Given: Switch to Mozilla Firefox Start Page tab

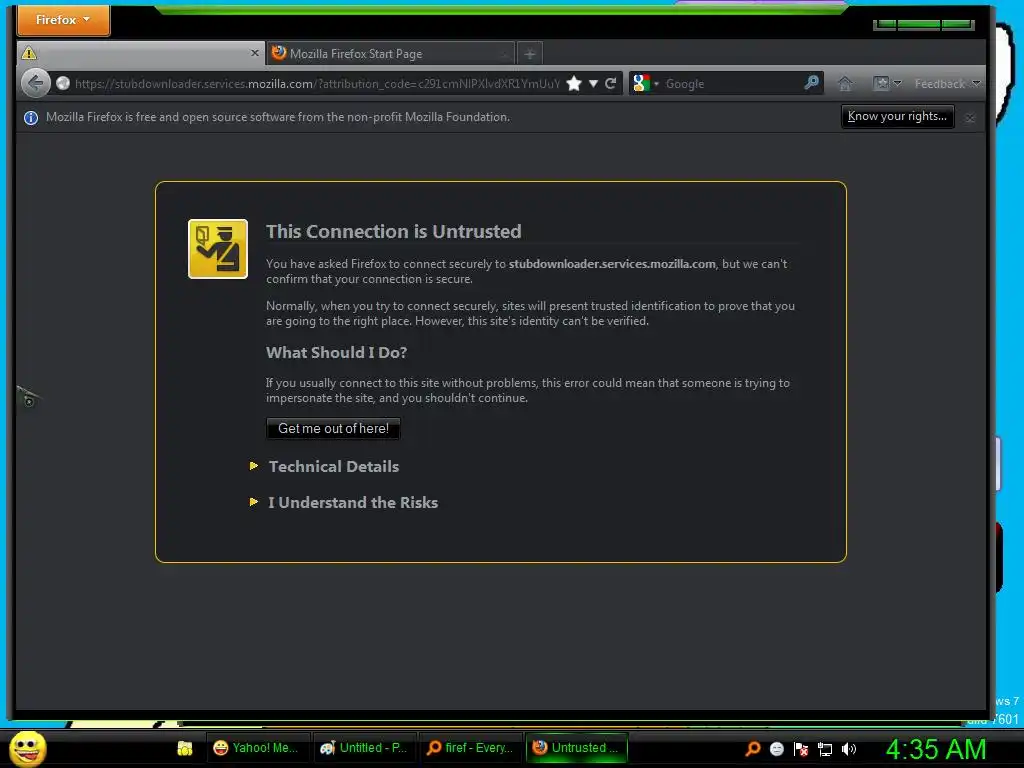Looking at the screenshot, I should tap(390, 54).
